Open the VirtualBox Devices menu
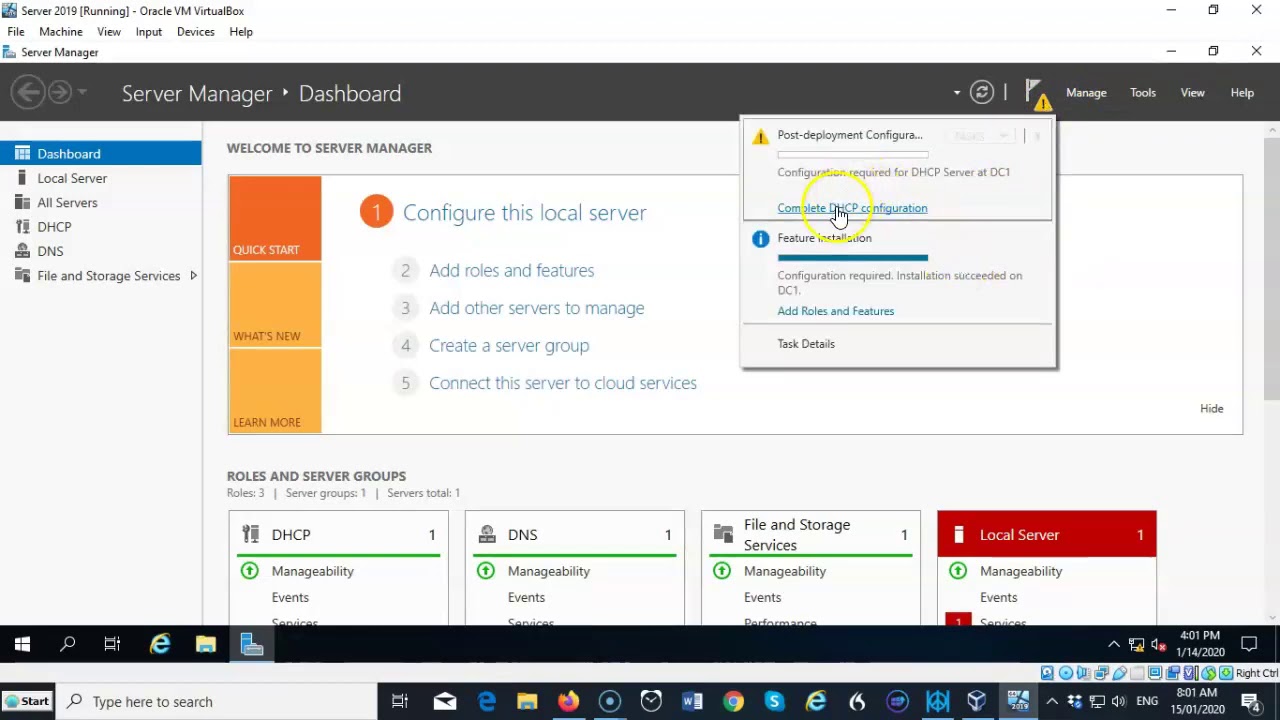Image resolution: width=1280 pixels, height=720 pixels. click(195, 32)
